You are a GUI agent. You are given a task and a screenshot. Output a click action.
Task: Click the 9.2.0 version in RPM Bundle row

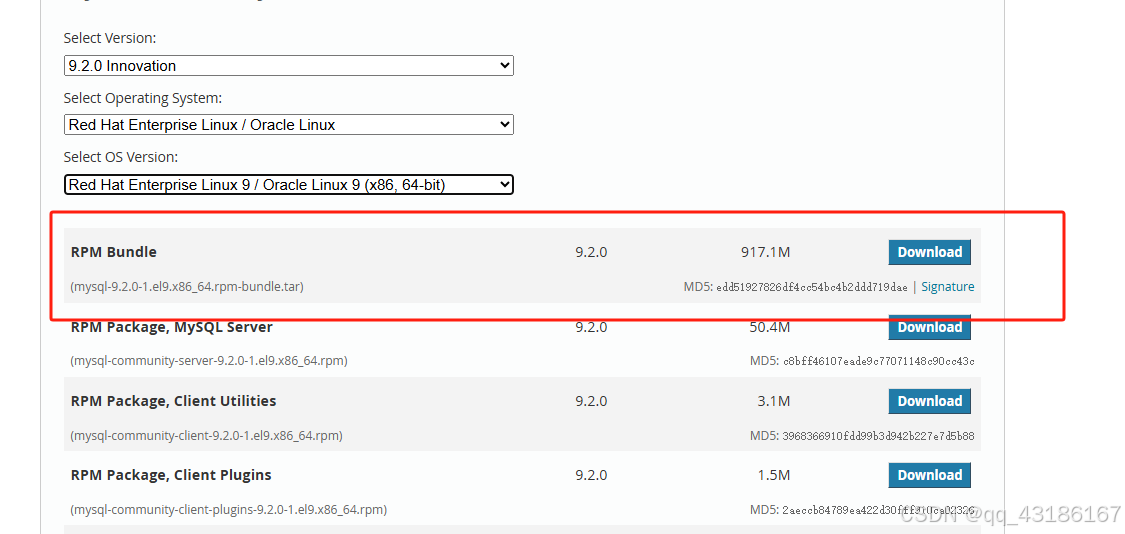click(591, 252)
